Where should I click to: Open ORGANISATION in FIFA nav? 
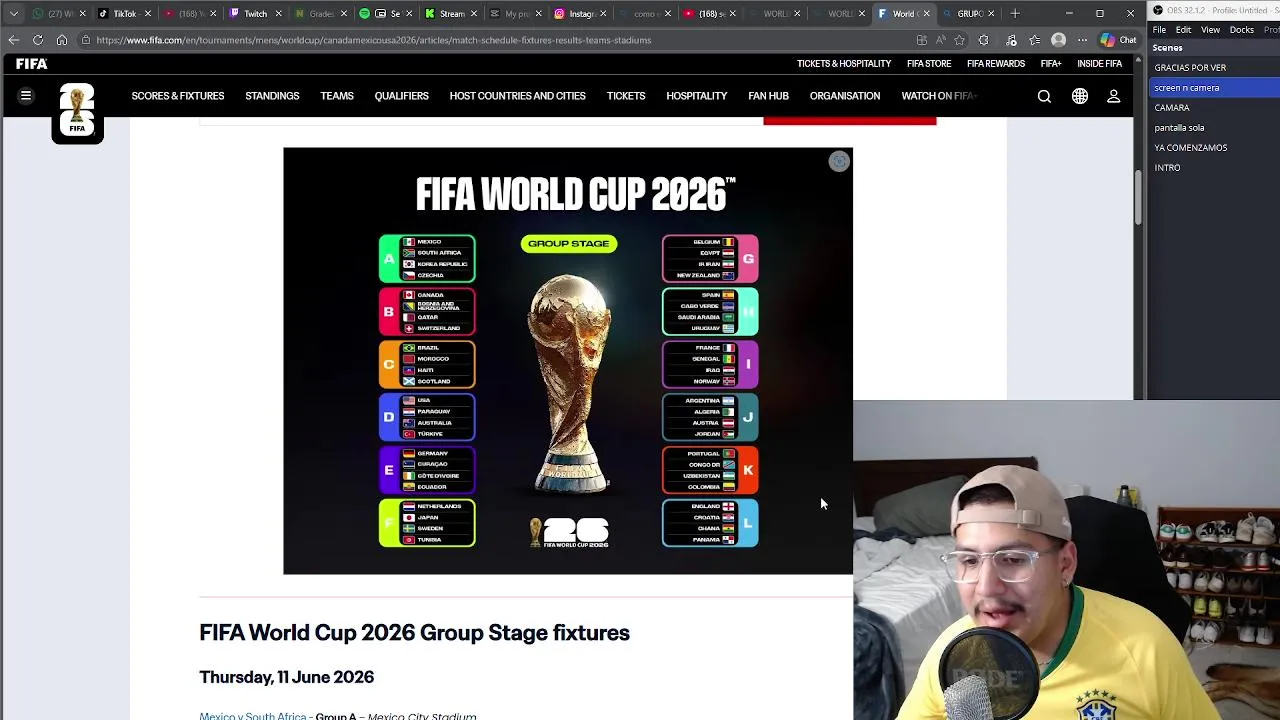845,96
